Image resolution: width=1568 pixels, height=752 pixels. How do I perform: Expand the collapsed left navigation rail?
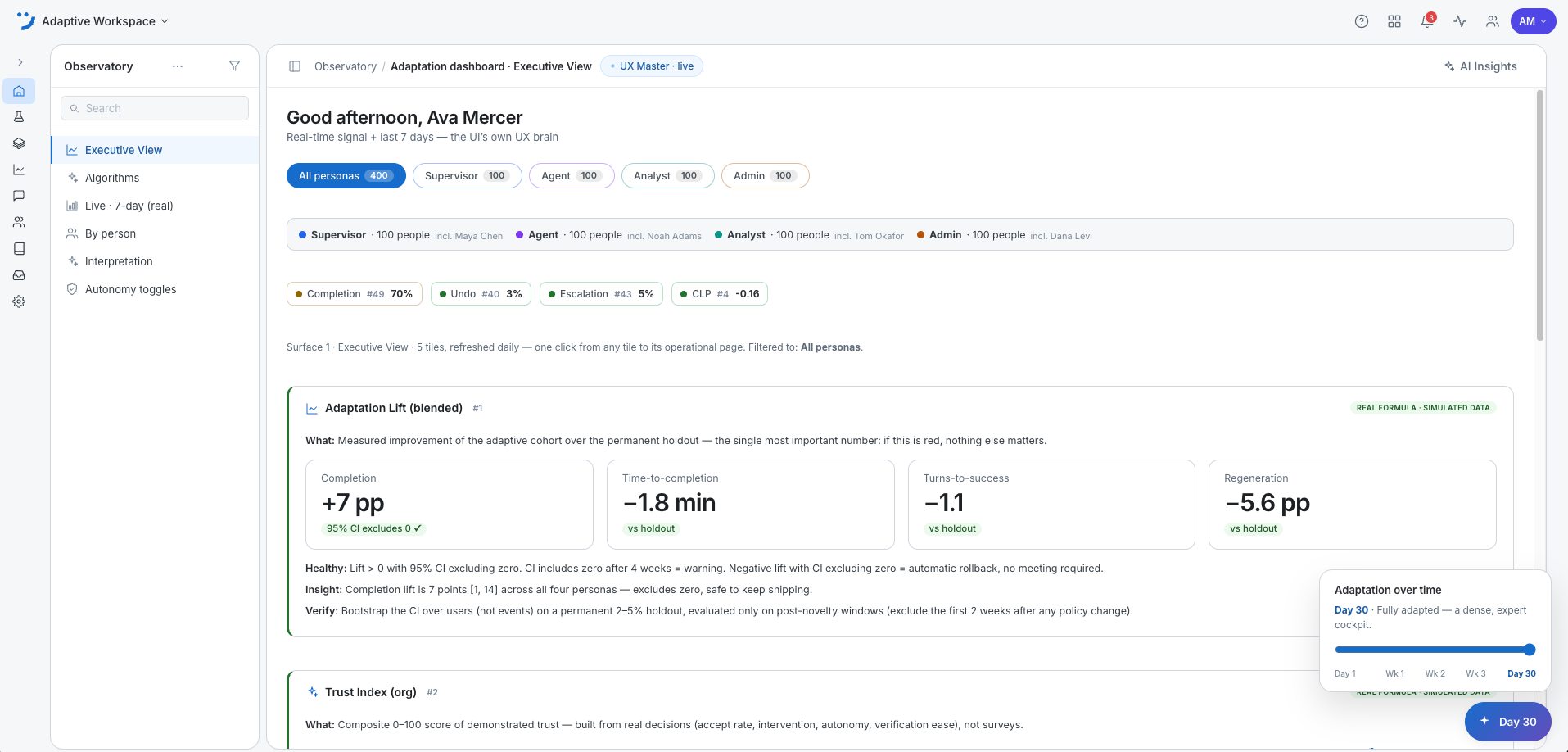click(x=20, y=62)
